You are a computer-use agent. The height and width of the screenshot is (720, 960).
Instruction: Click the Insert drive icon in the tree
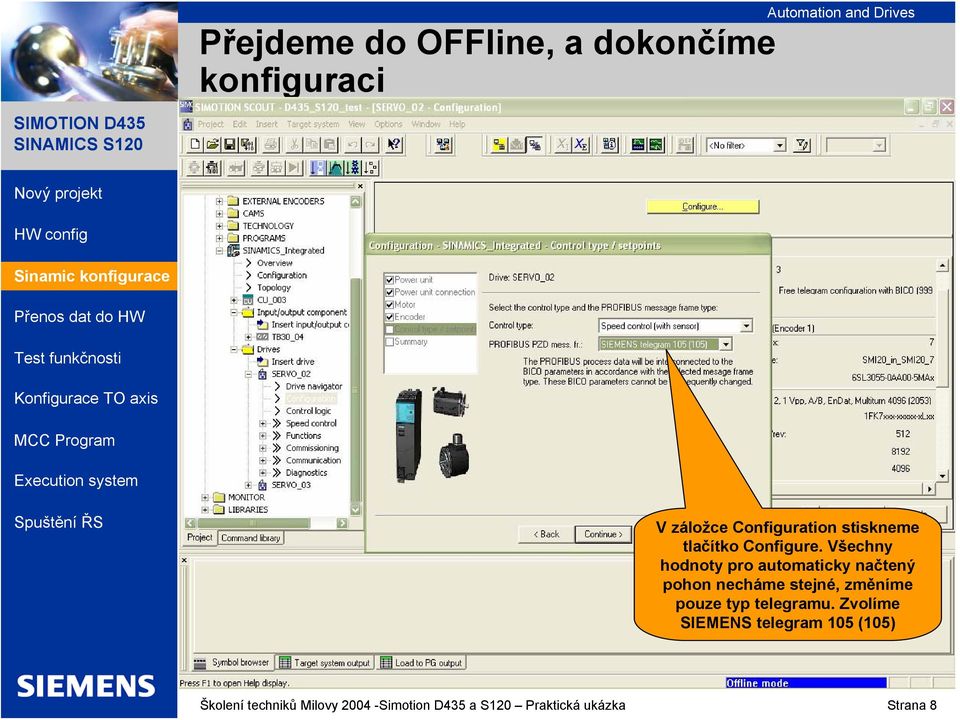tap(263, 362)
